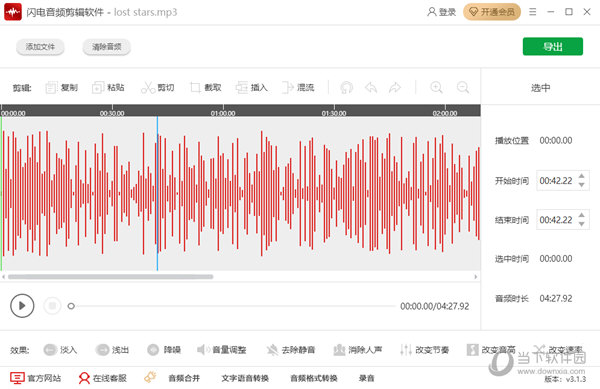Viewport: 600px width, 389px height.
Task: Click the Copy (复制) tool
Action: click(62, 88)
